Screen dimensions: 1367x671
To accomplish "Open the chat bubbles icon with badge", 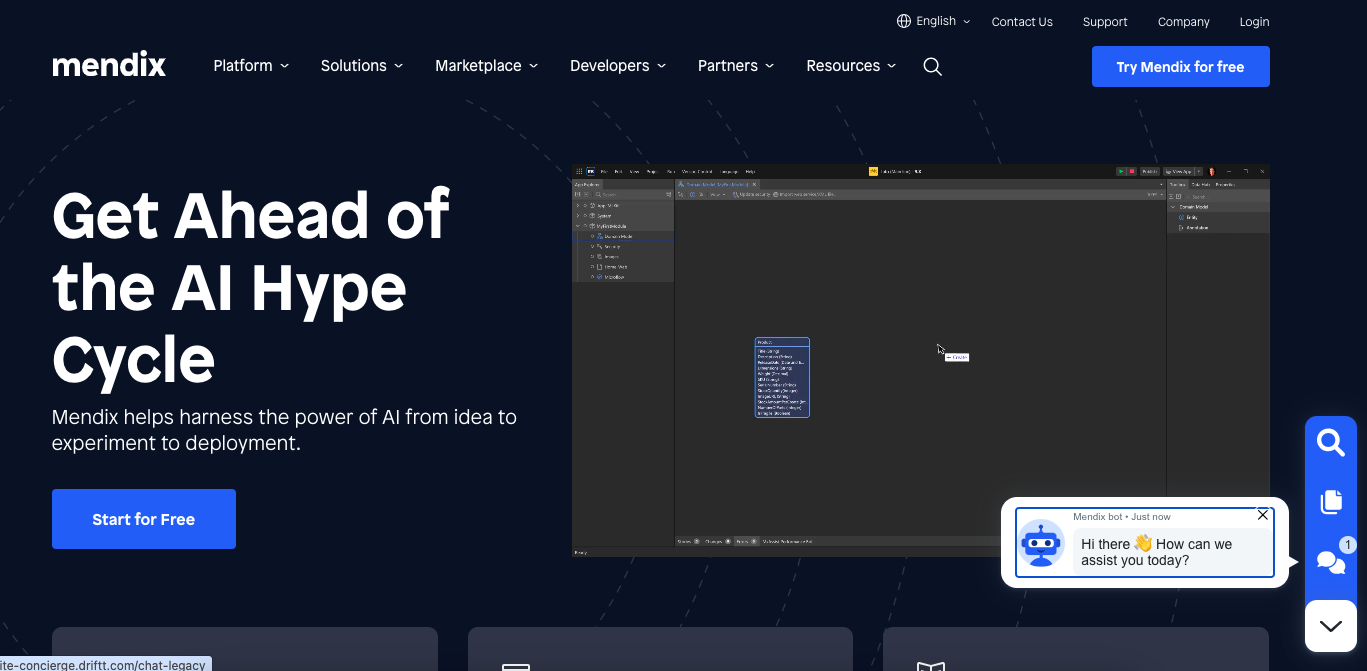I will (x=1331, y=562).
